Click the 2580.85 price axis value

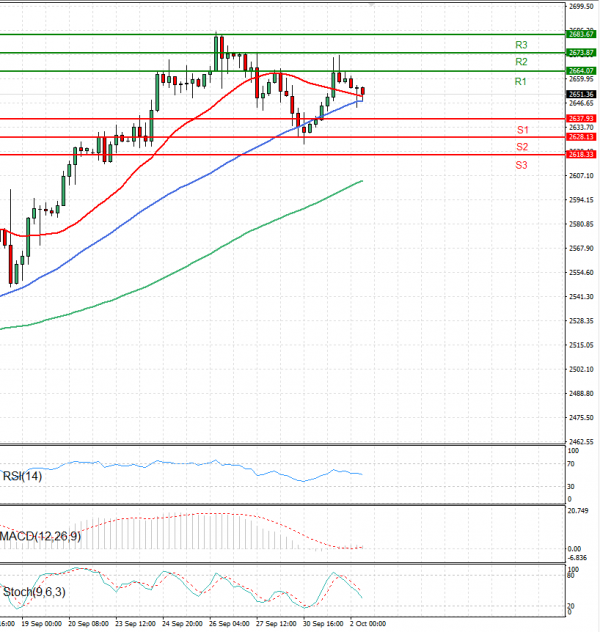(581, 224)
